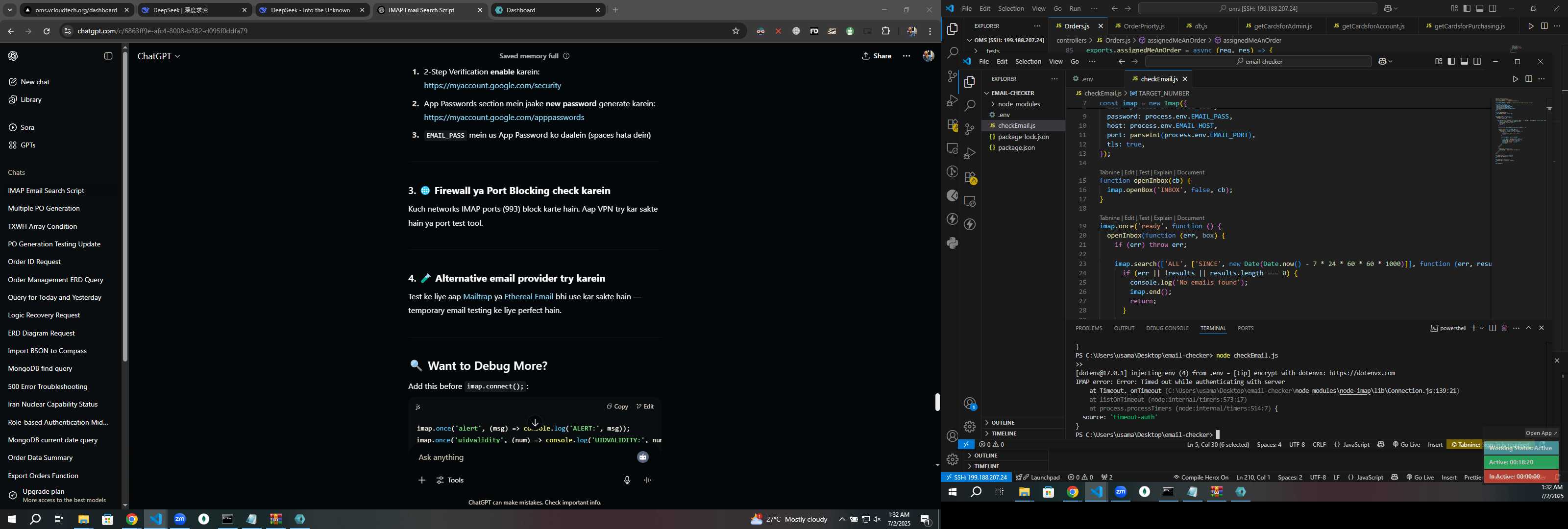The image size is (1568, 529).
Task: Click ChatGPT chat list scrollbar thumb
Action: point(125,206)
